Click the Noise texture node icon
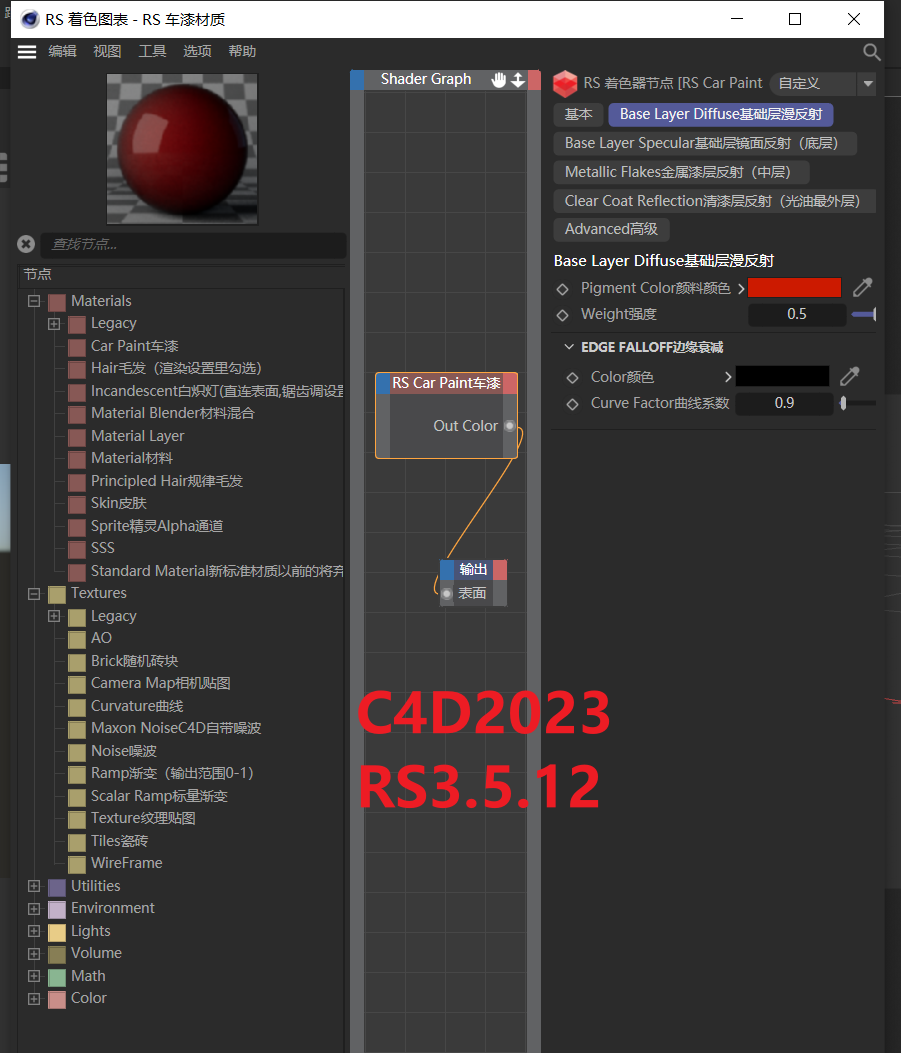The height and width of the screenshot is (1053, 901). click(77, 752)
